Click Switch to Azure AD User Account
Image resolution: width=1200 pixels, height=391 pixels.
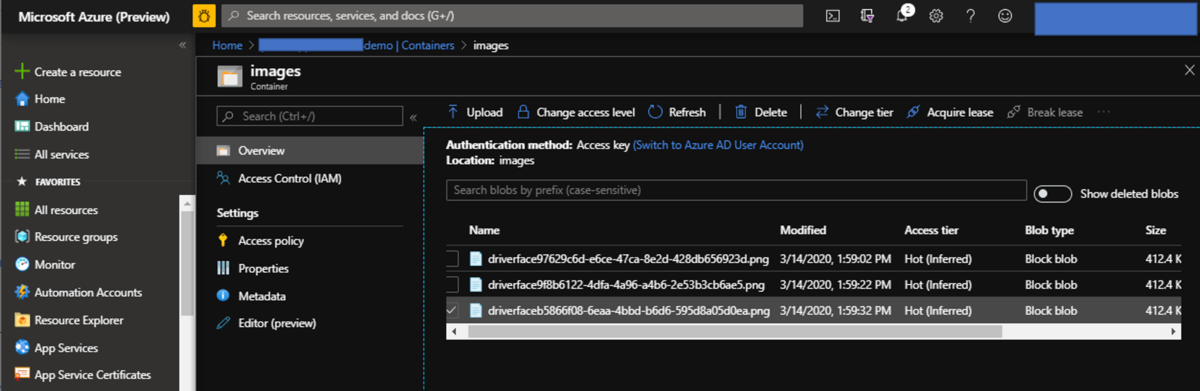tap(718, 145)
